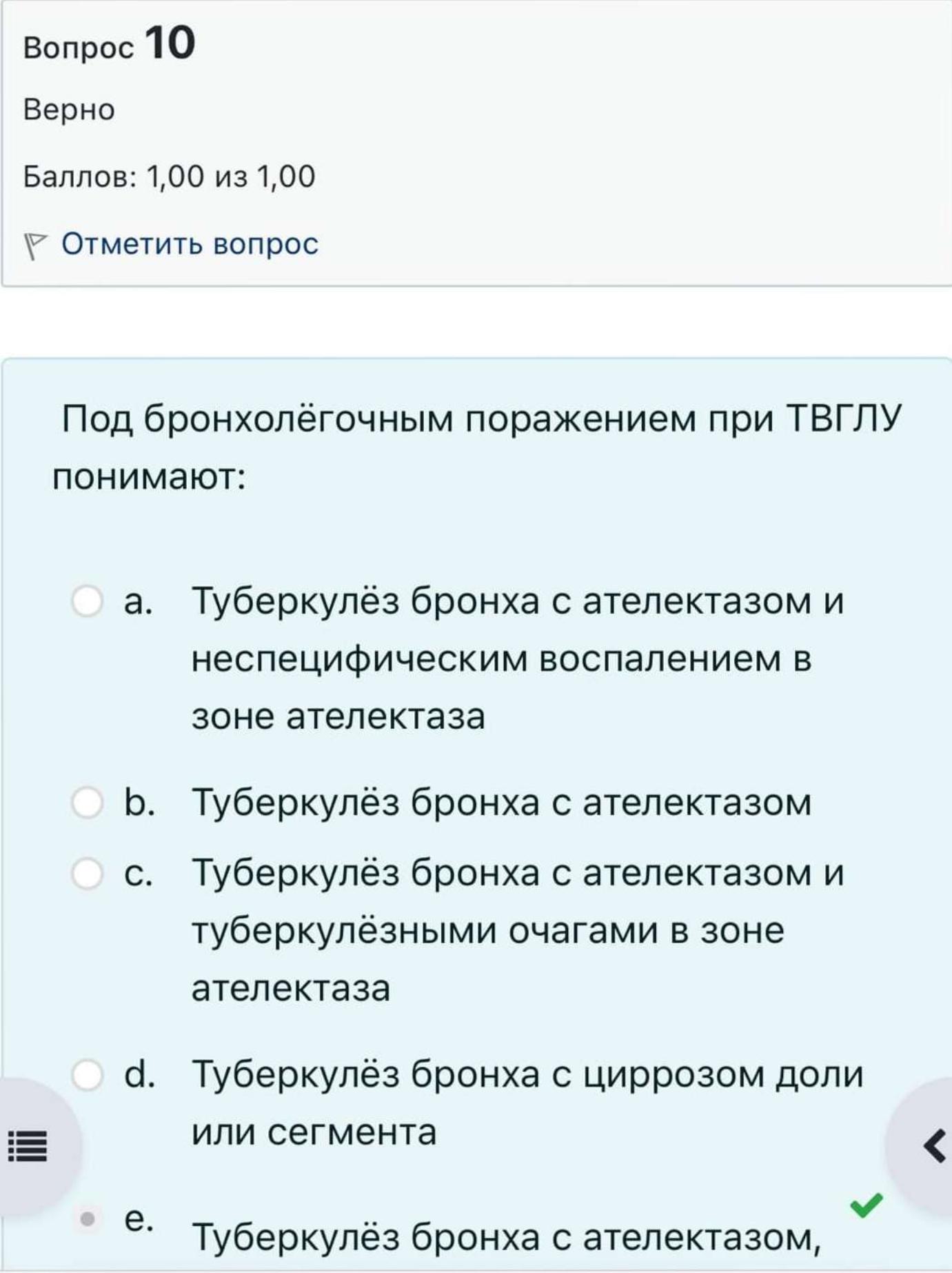Select radio button for option b
The width and height of the screenshot is (952, 1273).
[88, 802]
